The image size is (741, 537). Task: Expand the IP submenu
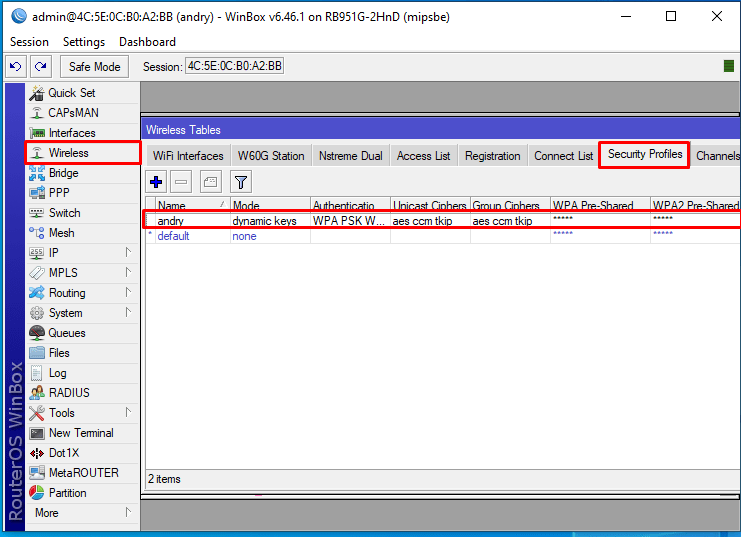80,253
